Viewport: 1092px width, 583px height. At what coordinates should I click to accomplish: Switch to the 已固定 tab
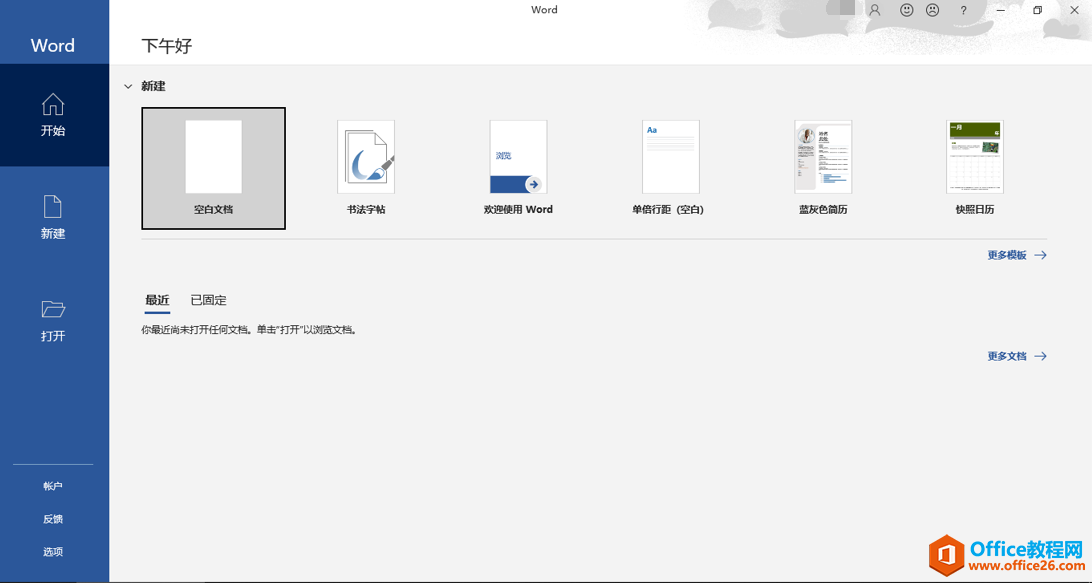[x=209, y=300]
